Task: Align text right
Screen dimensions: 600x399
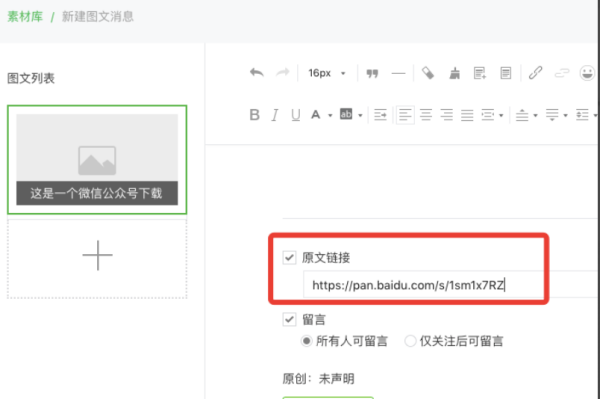Action: point(447,114)
